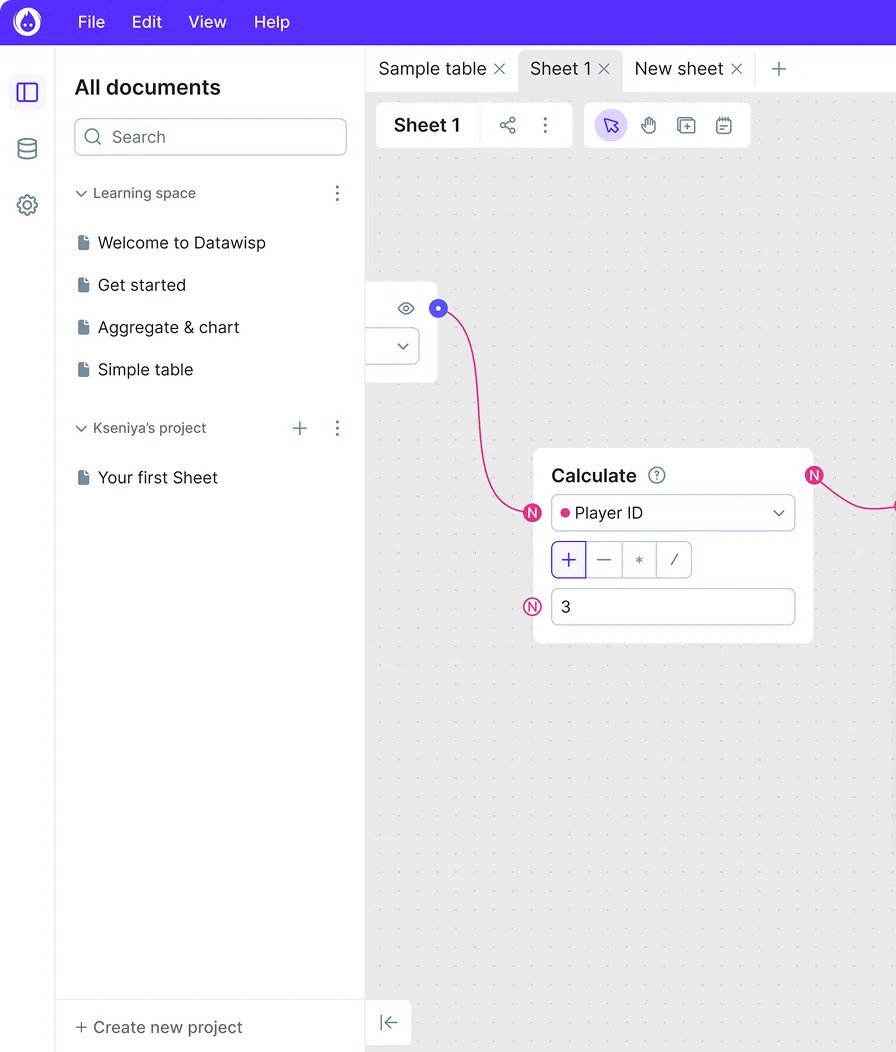
Task: Open the Simple table document
Action: click(x=145, y=369)
